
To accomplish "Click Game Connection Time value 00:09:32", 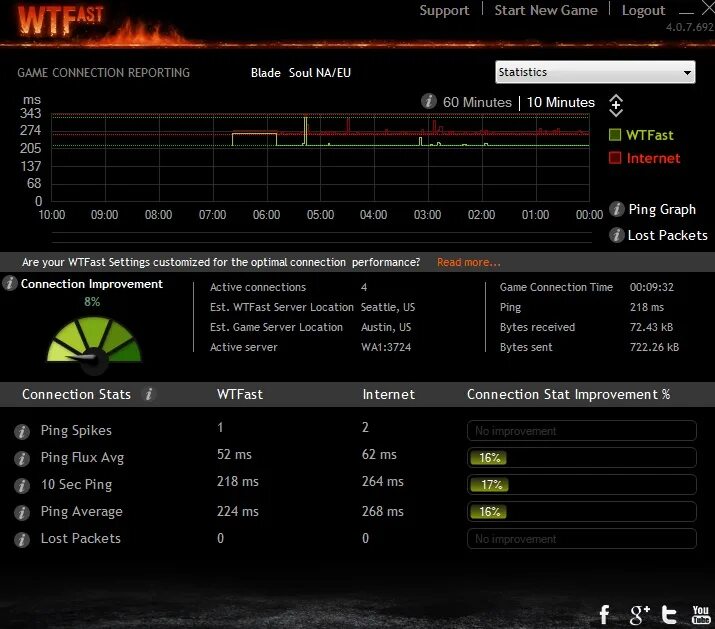I will (652, 287).
